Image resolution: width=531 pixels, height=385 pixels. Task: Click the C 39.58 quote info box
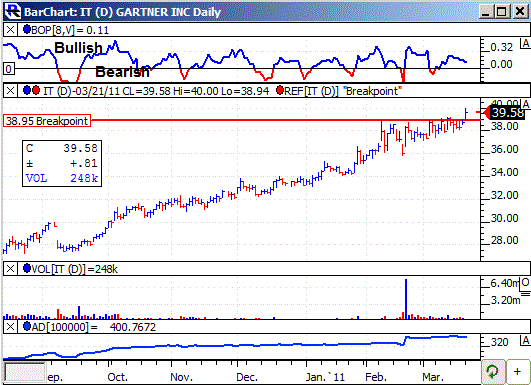pos(62,164)
